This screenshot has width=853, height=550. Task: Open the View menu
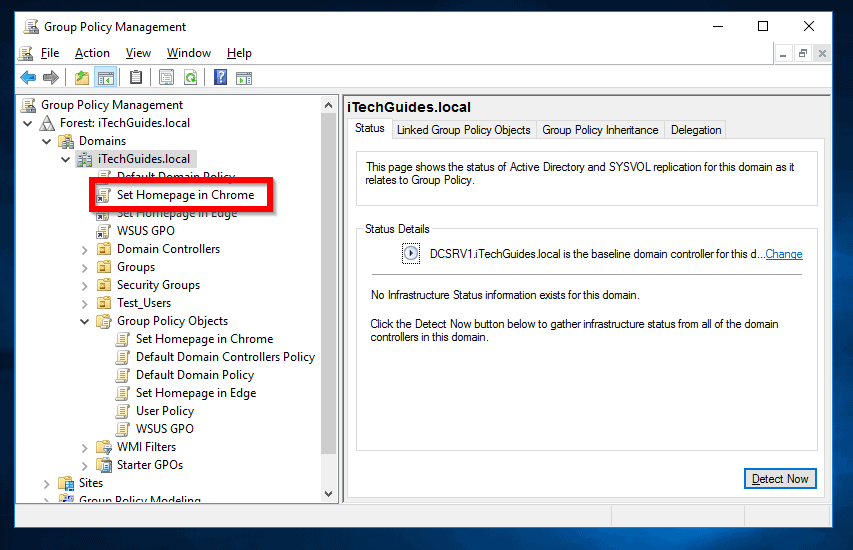coord(138,53)
